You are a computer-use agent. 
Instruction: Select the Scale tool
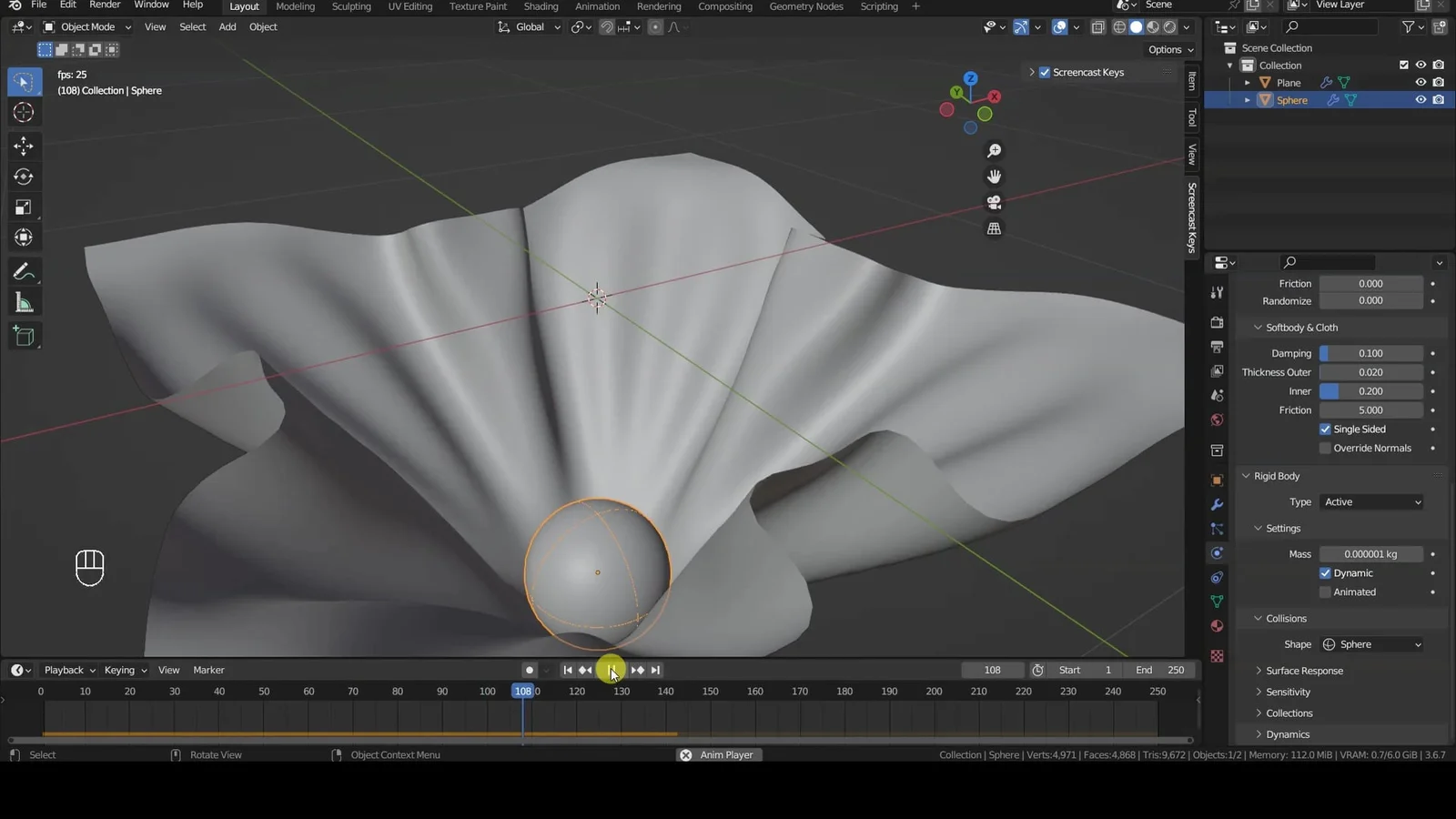tap(24, 207)
